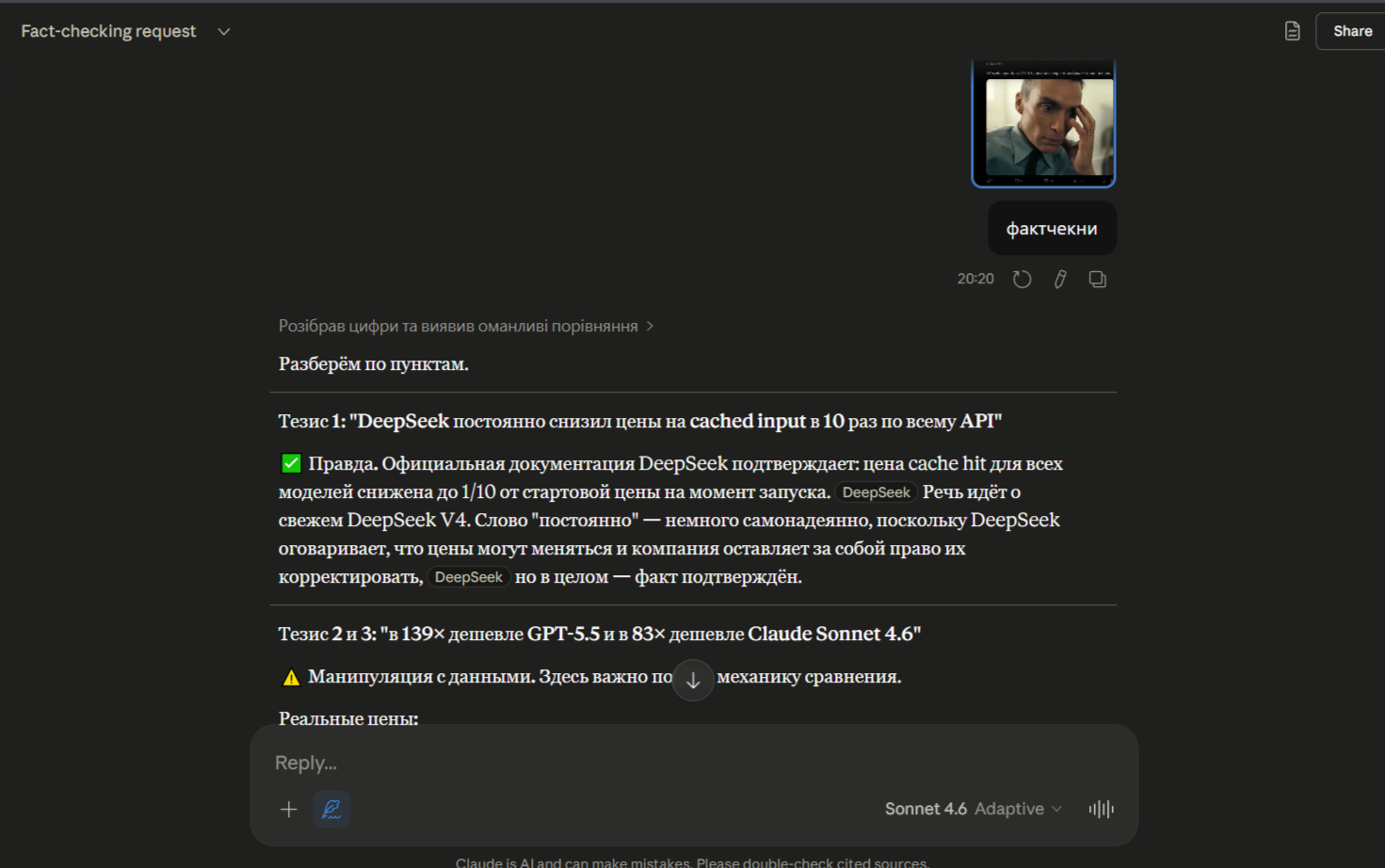Click the green checkmark before "Правда"
The width and height of the screenshot is (1385, 868).
291,463
